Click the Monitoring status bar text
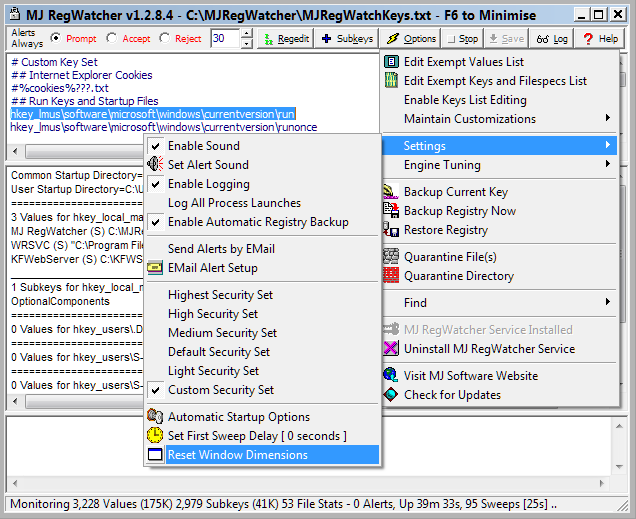Image resolution: width=636 pixels, height=519 pixels. point(283,504)
